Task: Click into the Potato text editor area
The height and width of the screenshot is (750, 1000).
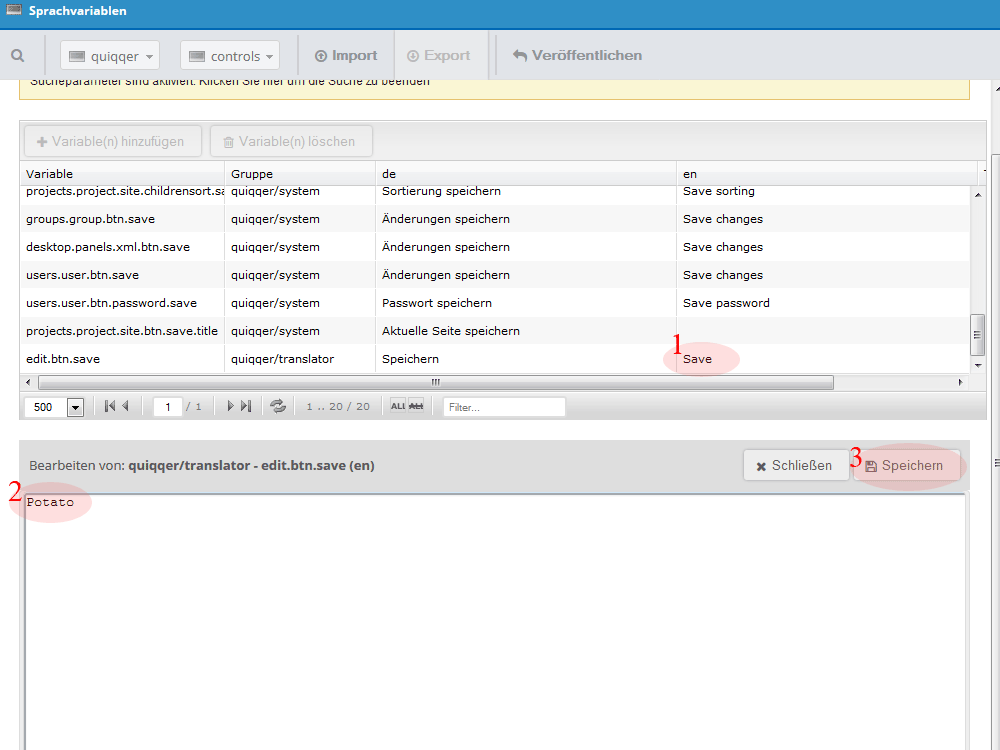Action: [x=495, y=622]
